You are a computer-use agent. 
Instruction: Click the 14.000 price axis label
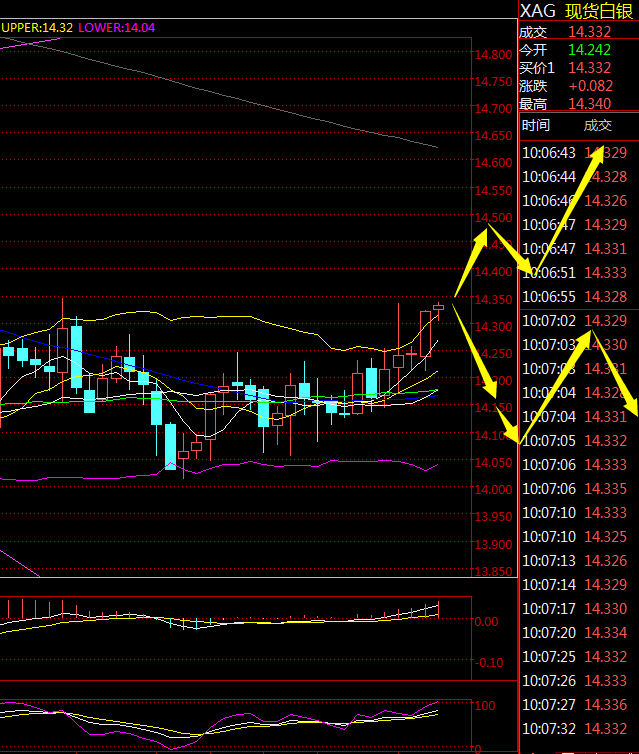pos(493,490)
